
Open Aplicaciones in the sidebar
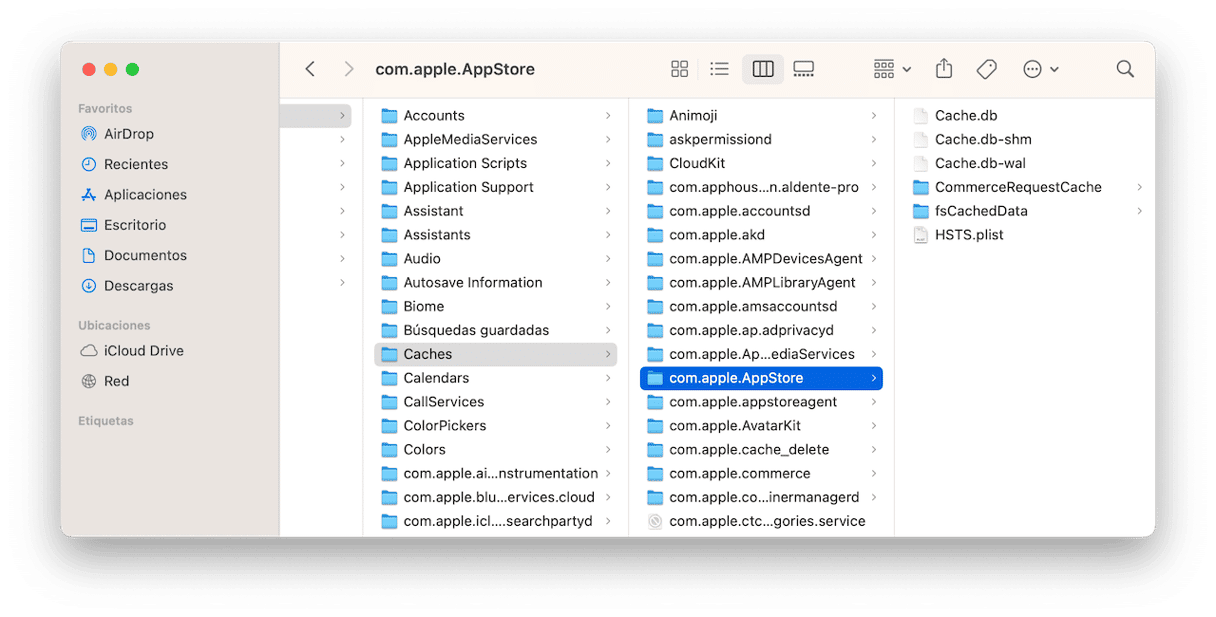tap(133, 194)
